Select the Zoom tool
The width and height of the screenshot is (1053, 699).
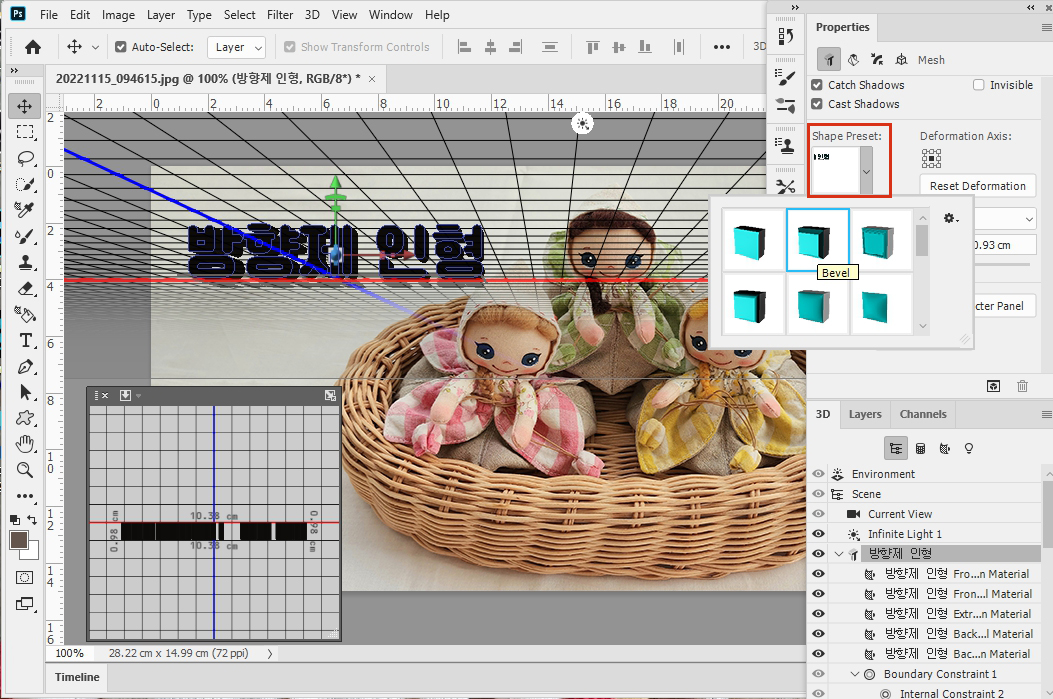point(25,470)
